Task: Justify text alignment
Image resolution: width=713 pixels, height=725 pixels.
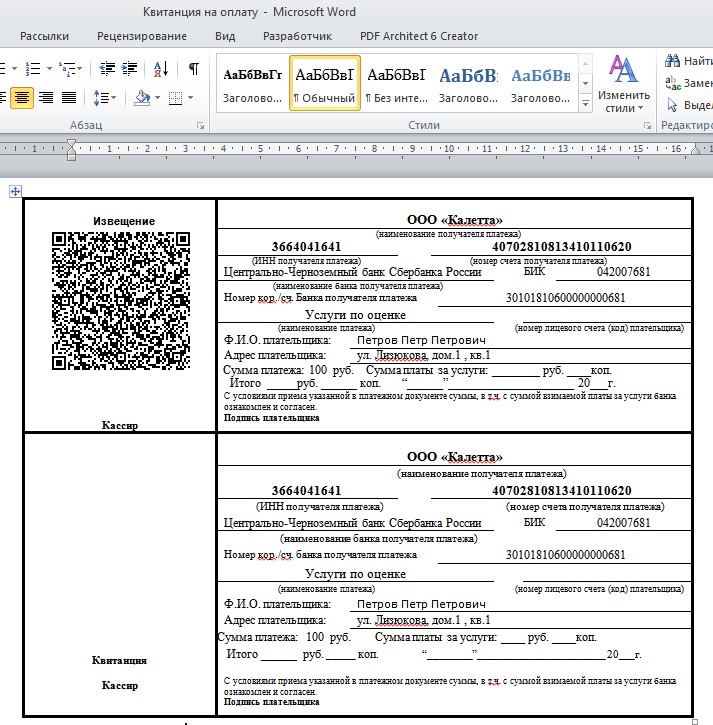Action: point(69,98)
